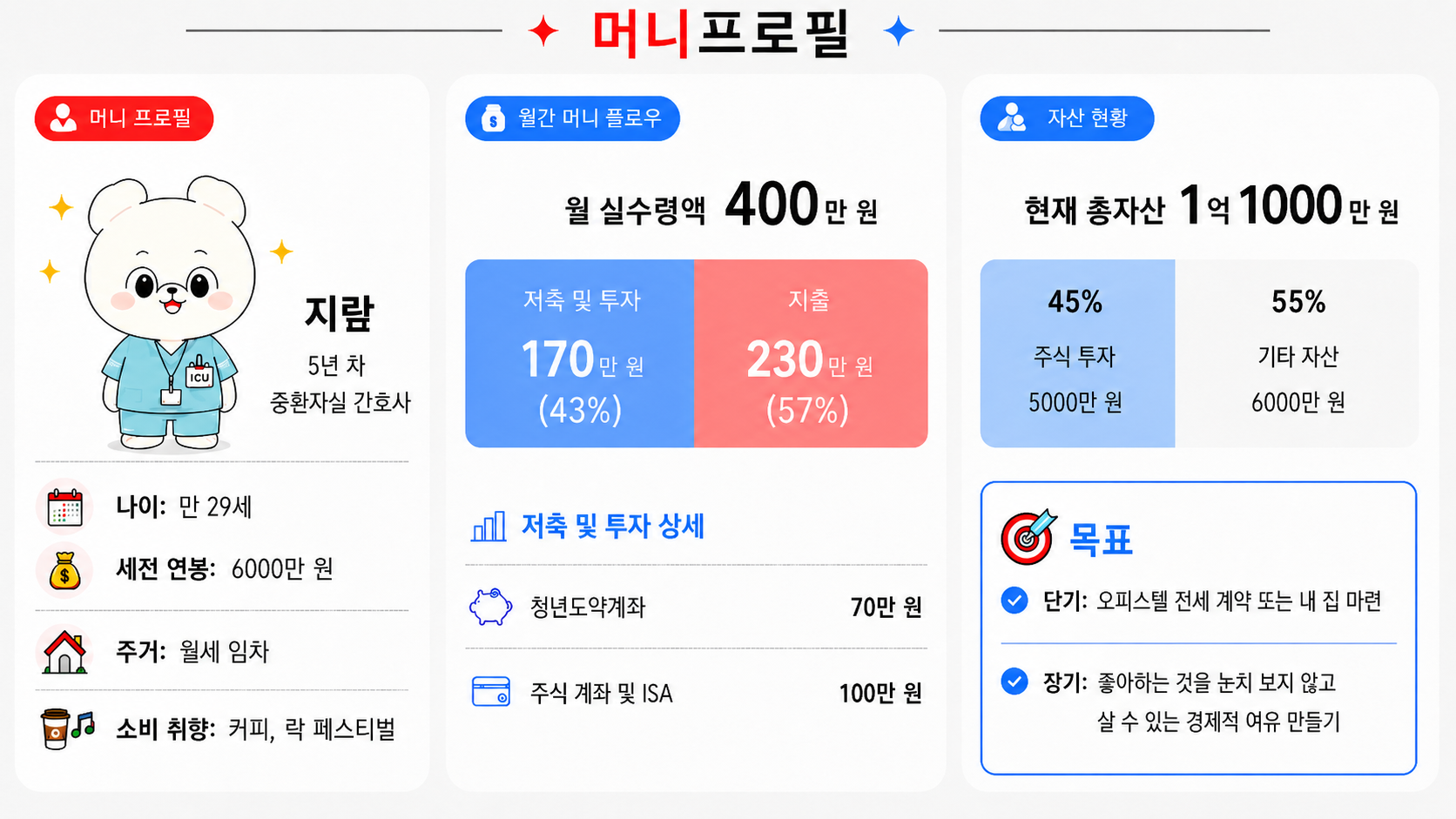
Task: Click the coffee cup and music icon
Action: click(x=67, y=728)
